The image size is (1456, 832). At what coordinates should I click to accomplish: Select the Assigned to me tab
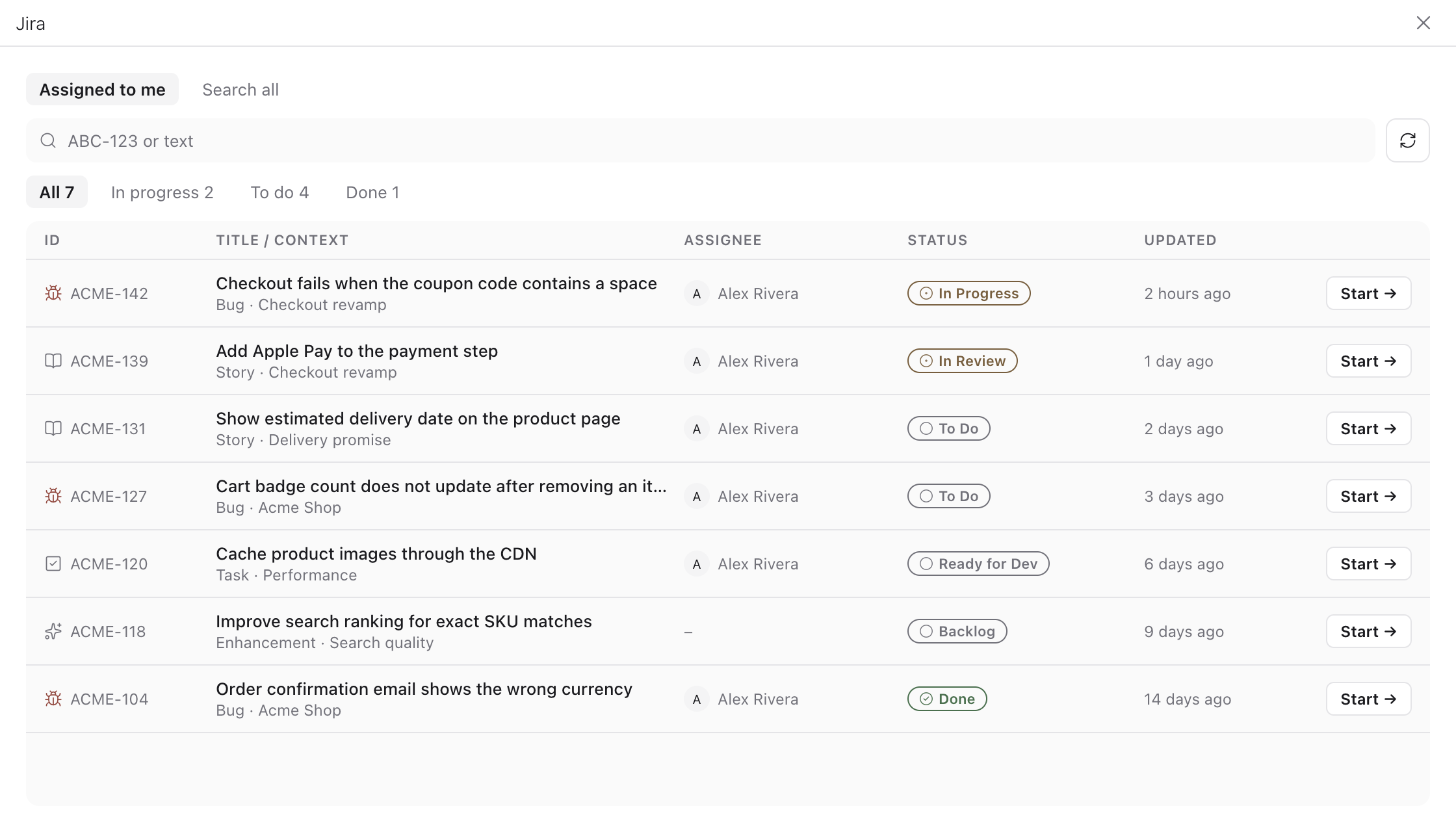tap(102, 89)
